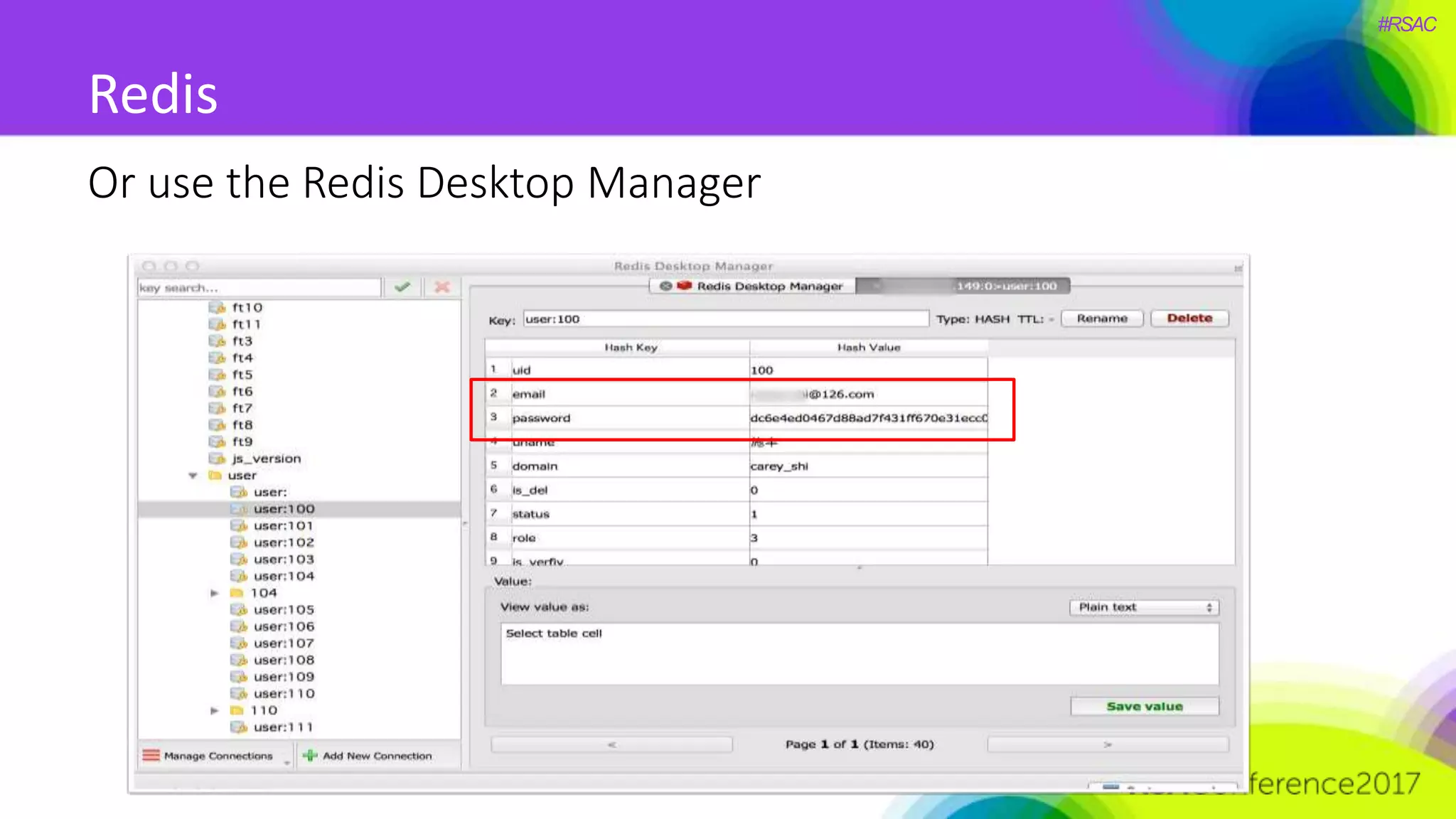The image size is (1456, 819).
Task: Open the Plain text view dropdown
Action: tap(1145, 607)
